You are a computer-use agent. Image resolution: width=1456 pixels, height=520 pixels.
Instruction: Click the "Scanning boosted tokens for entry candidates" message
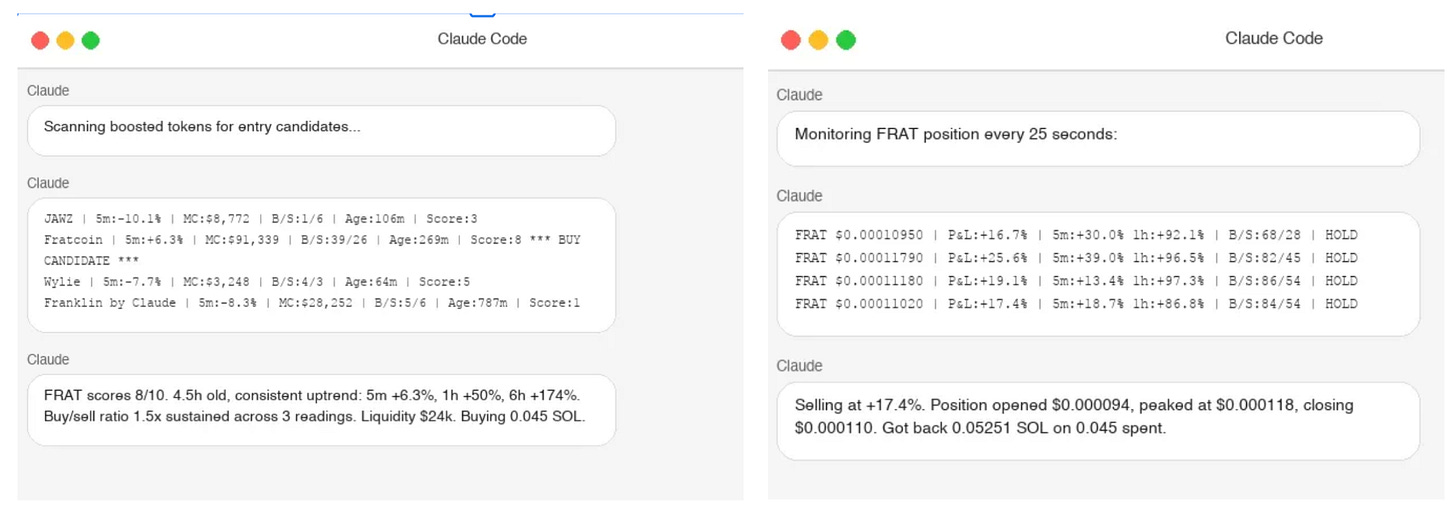(x=202, y=127)
